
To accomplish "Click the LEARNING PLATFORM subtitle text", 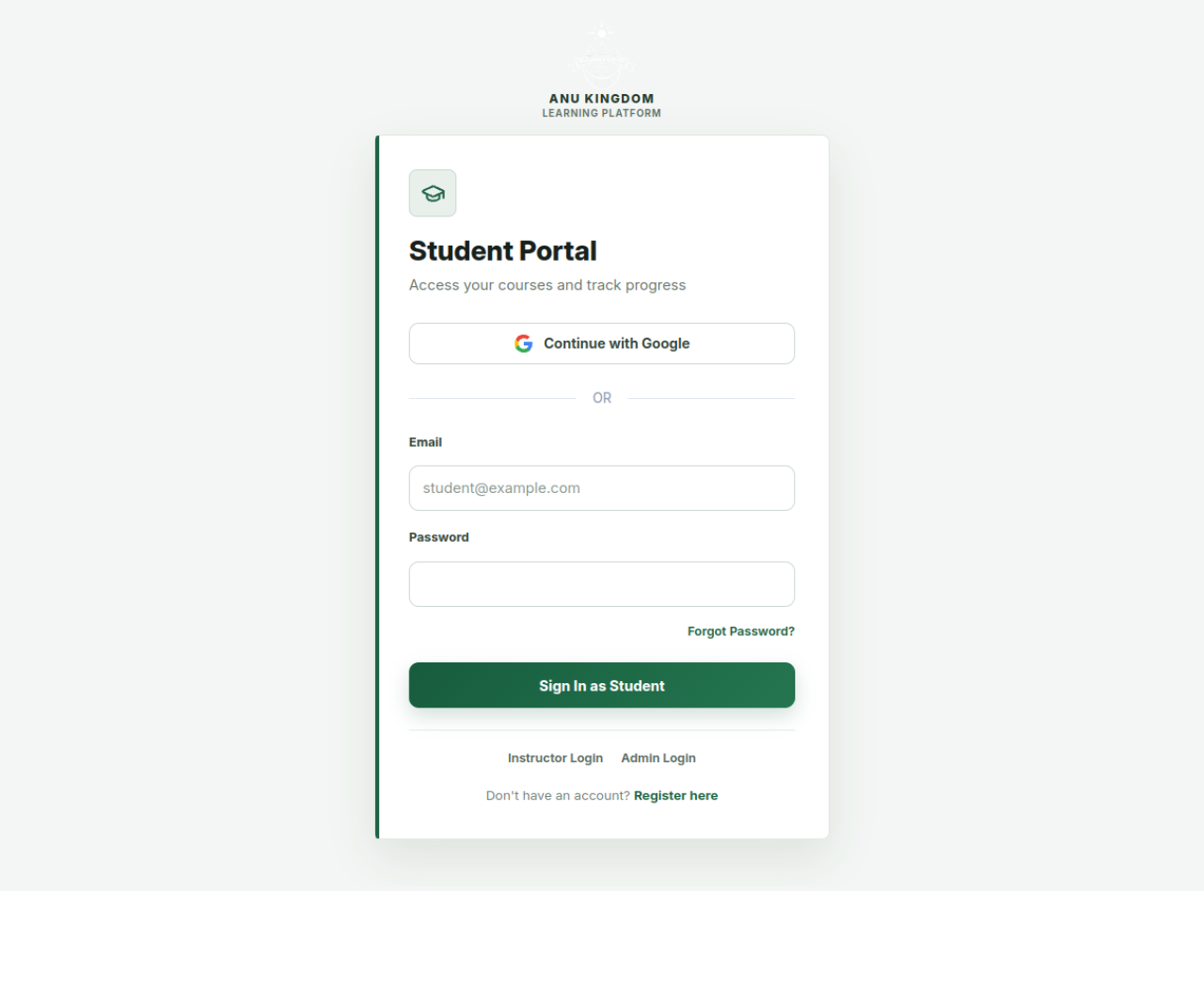I will coord(602,113).
